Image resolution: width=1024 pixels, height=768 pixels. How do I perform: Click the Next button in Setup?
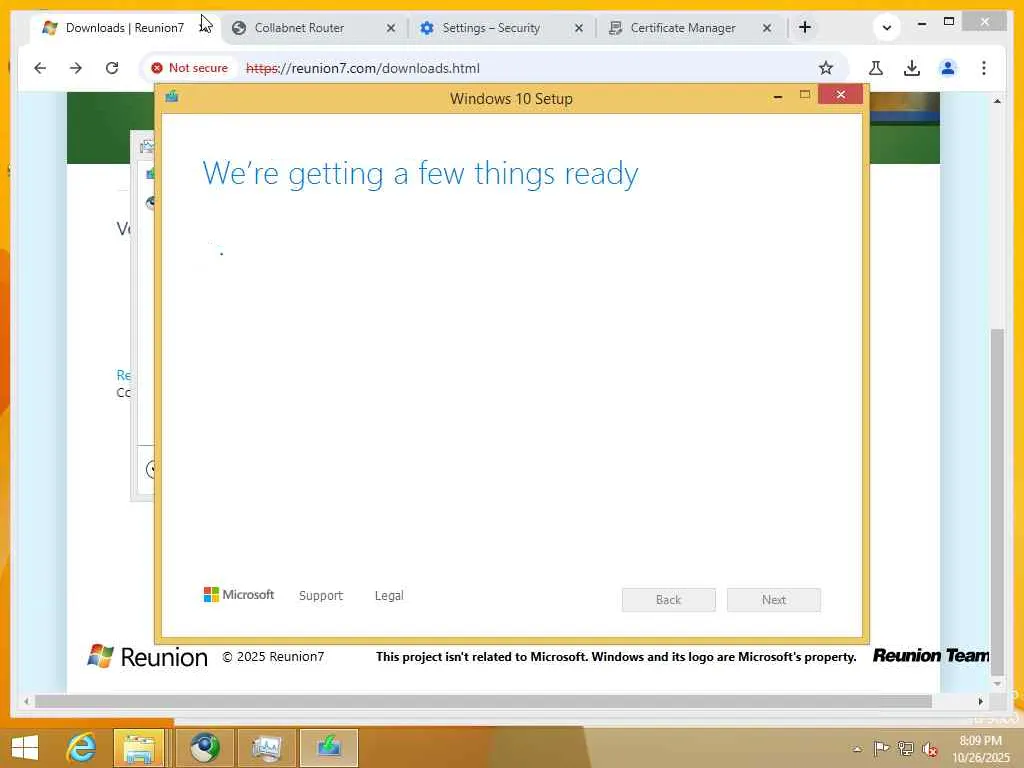click(x=774, y=600)
